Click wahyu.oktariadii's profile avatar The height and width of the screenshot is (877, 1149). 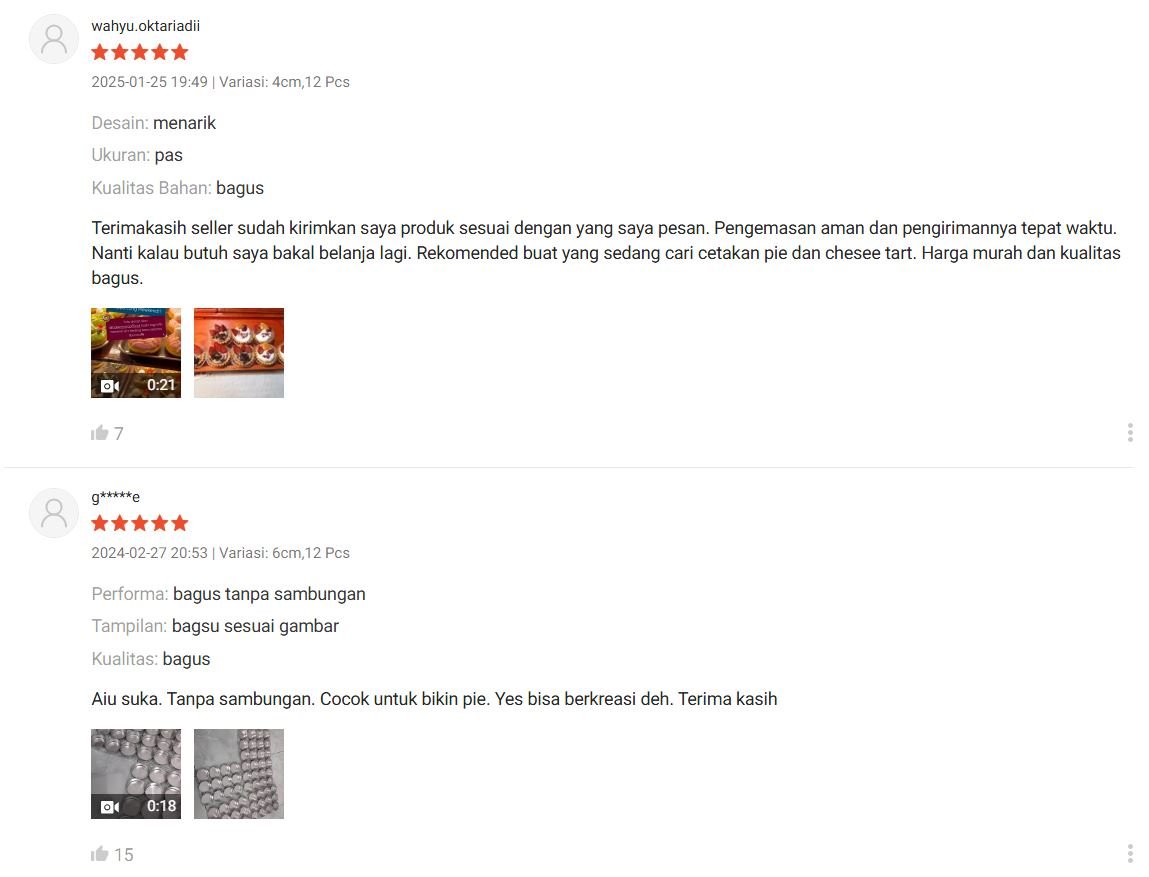[x=53, y=39]
